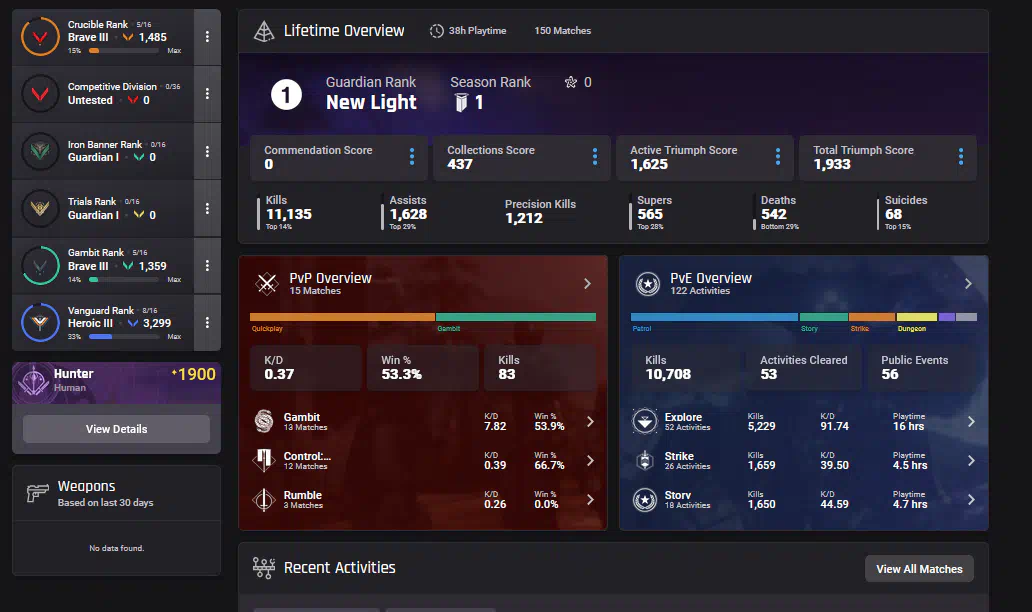Click the PvP Overview crossed swords icon
The width and height of the screenshot is (1032, 612).
(x=267, y=284)
